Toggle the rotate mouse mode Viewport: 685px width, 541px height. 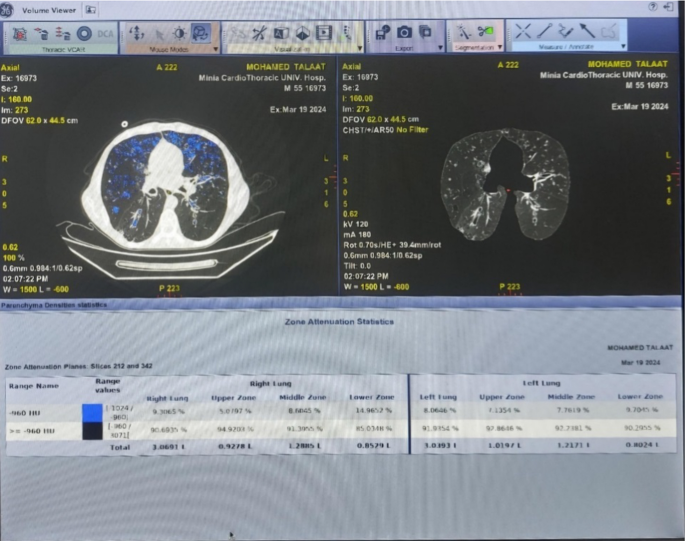[202, 32]
